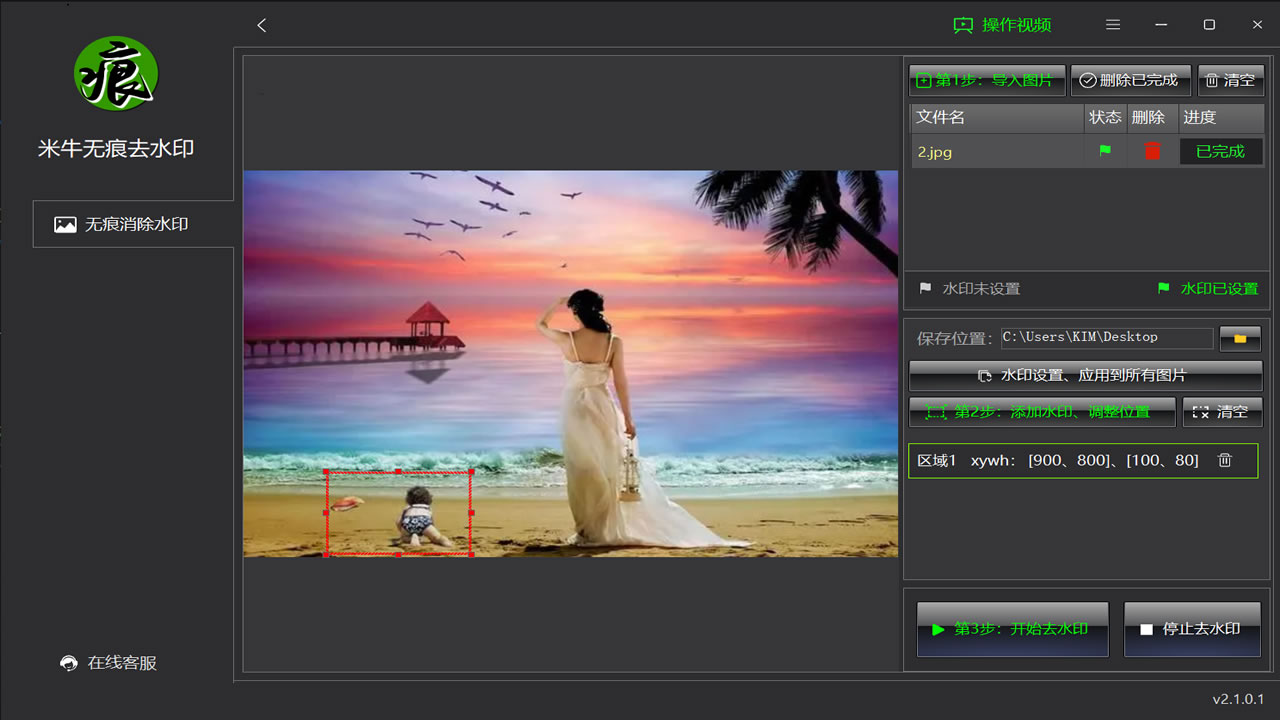Open the hamburger menu icon
The height and width of the screenshot is (720, 1280).
tap(1113, 25)
